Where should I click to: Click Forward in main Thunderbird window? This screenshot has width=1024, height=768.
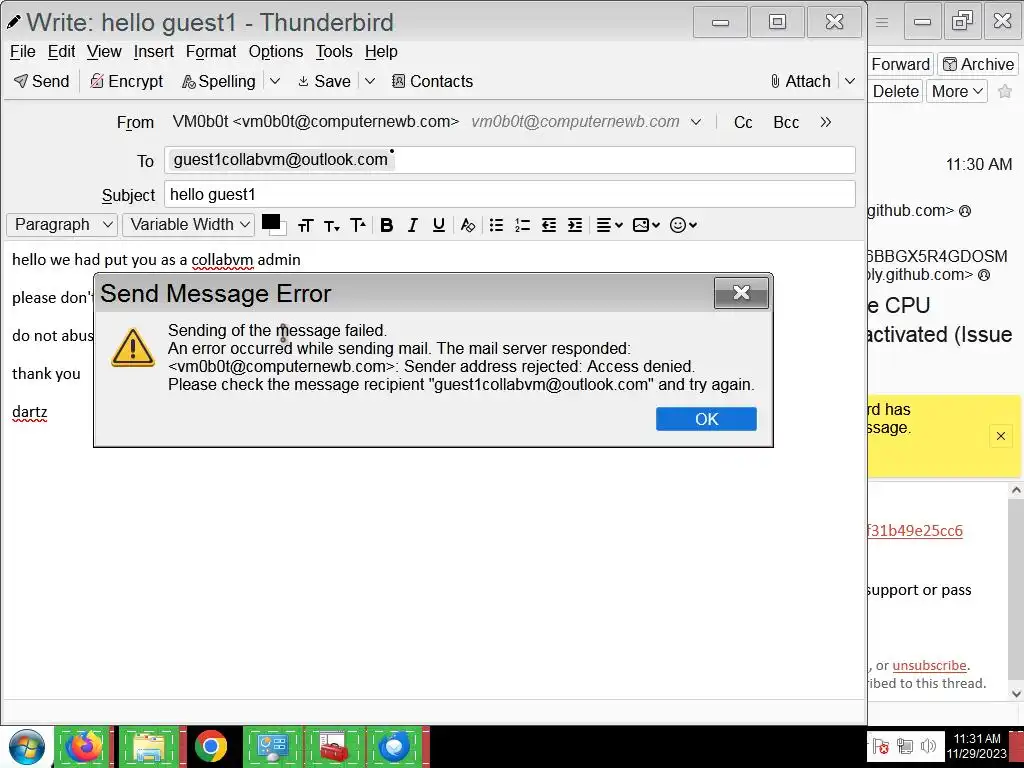(901, 64)
